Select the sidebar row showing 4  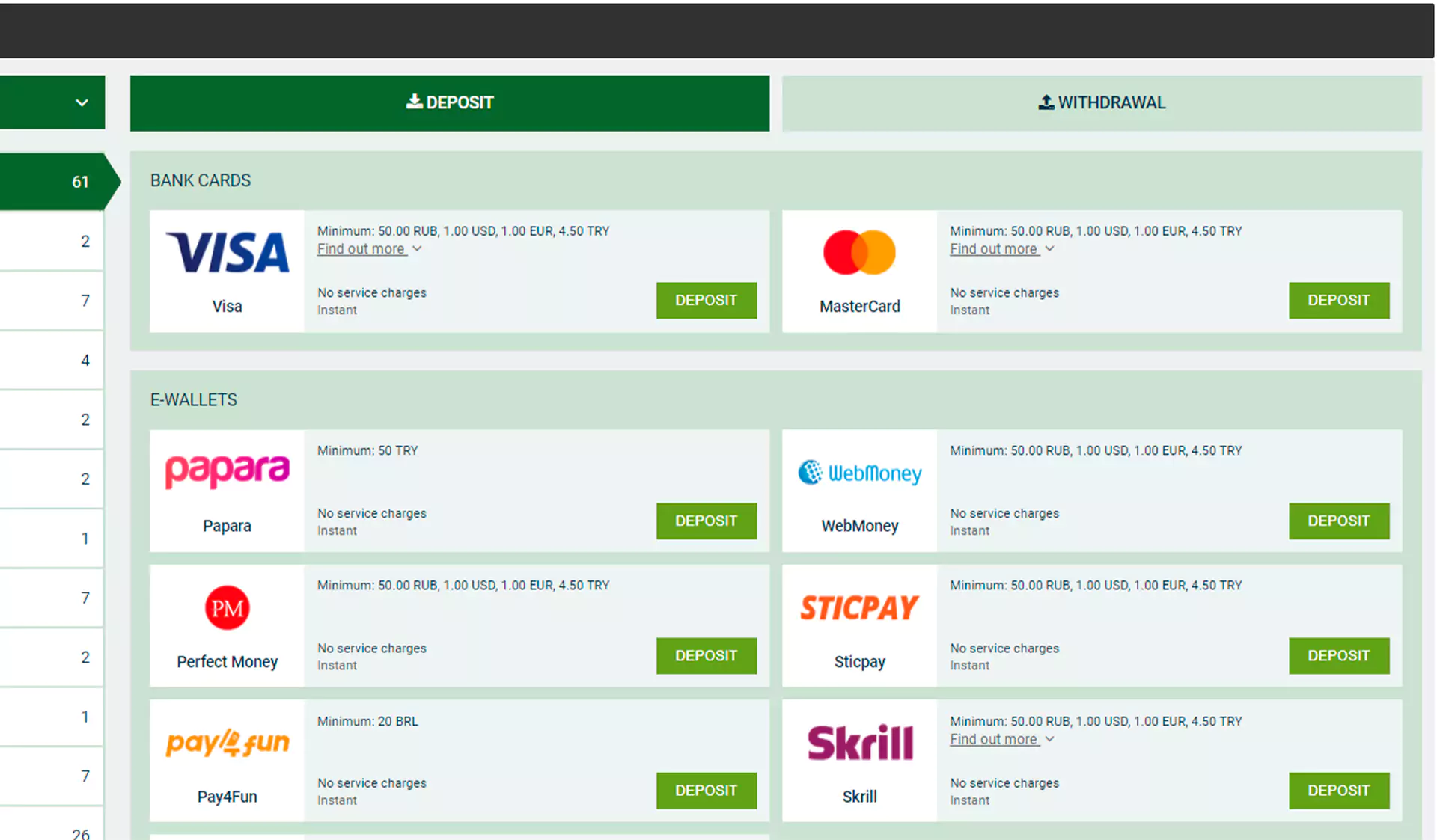51,360
